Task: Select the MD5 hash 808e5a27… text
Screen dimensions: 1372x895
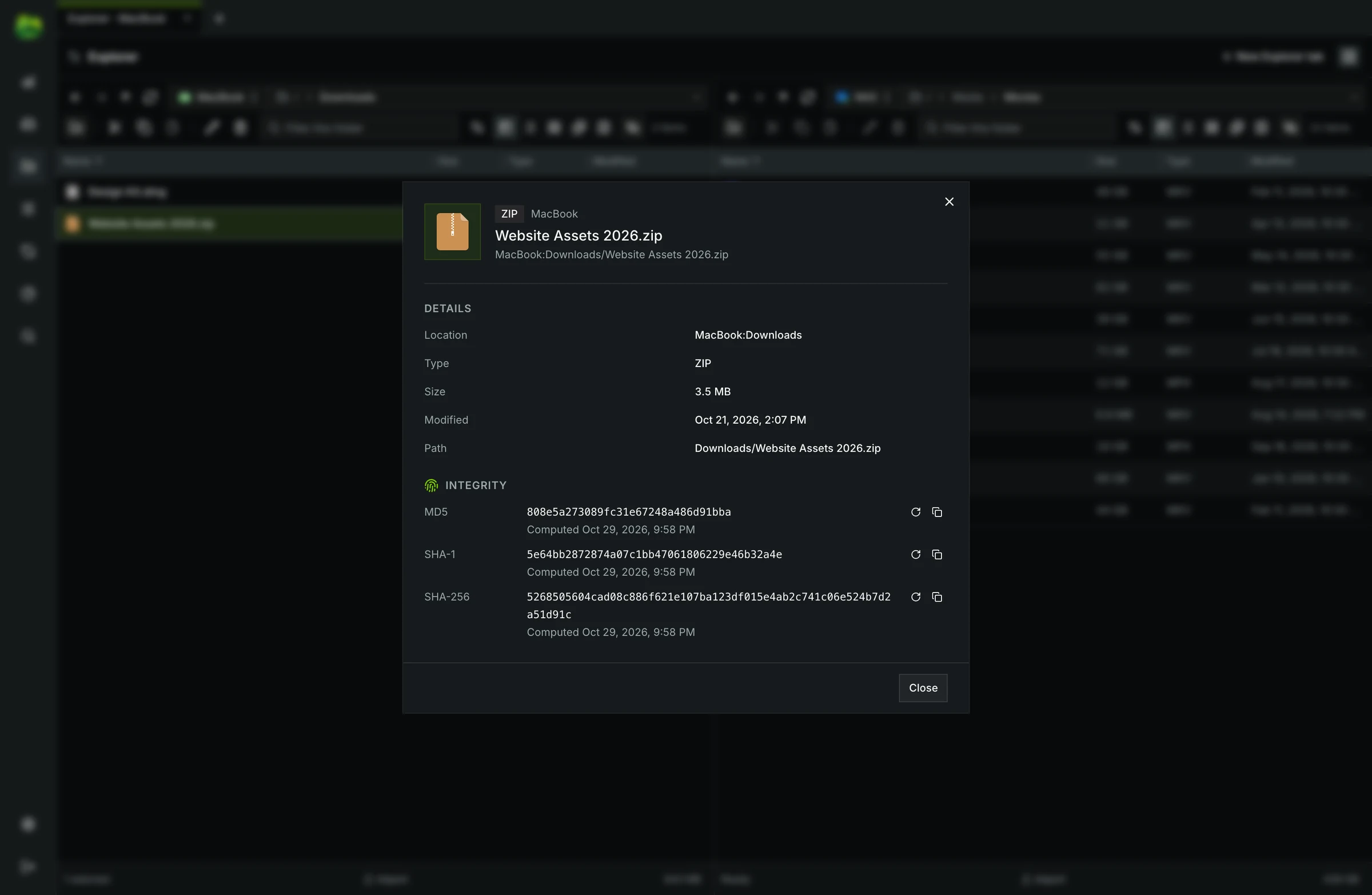Action: click(x=628, y=512)
